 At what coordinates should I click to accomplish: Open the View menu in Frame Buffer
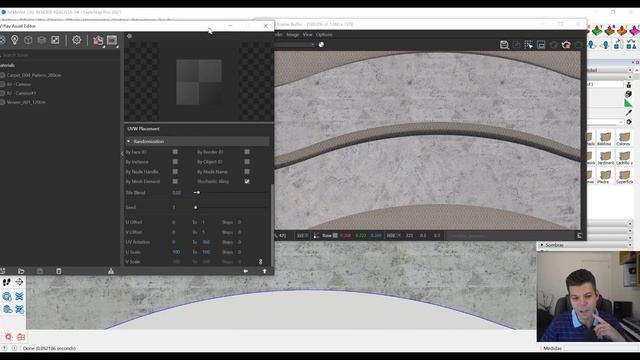308,35
